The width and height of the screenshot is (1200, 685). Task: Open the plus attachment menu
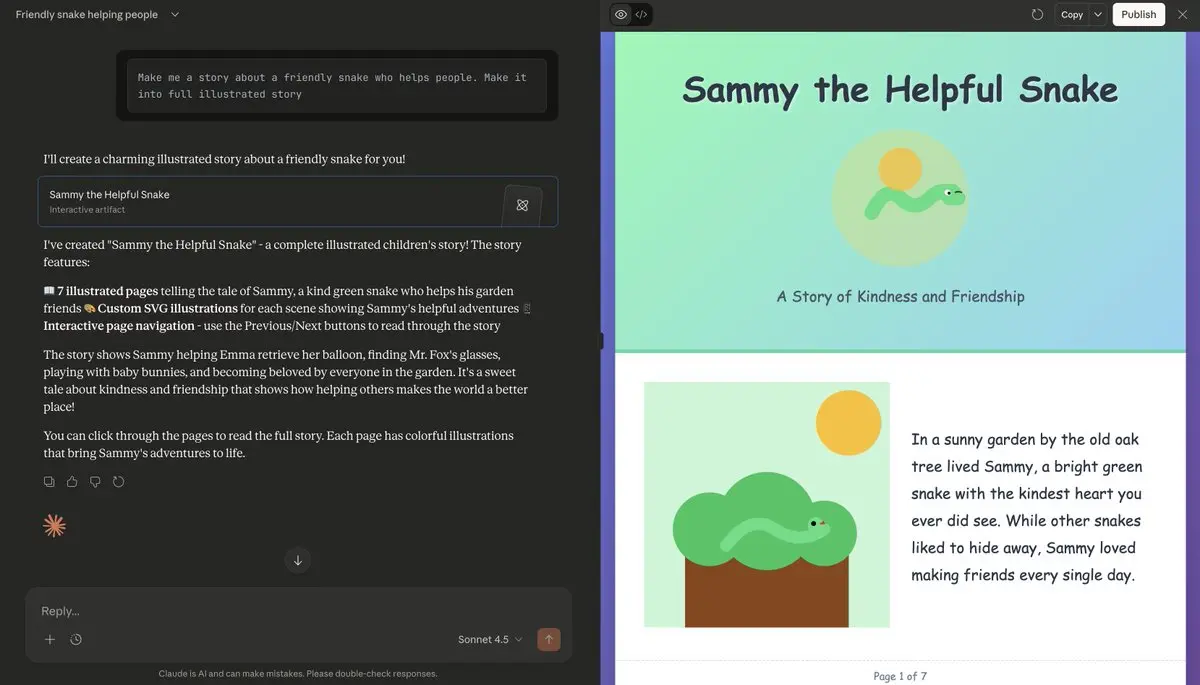point(50,639)
